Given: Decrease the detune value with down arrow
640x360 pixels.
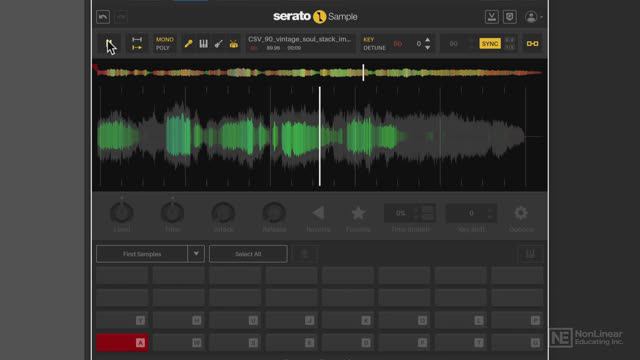Looking at the screenshot, I should point(427,48).
